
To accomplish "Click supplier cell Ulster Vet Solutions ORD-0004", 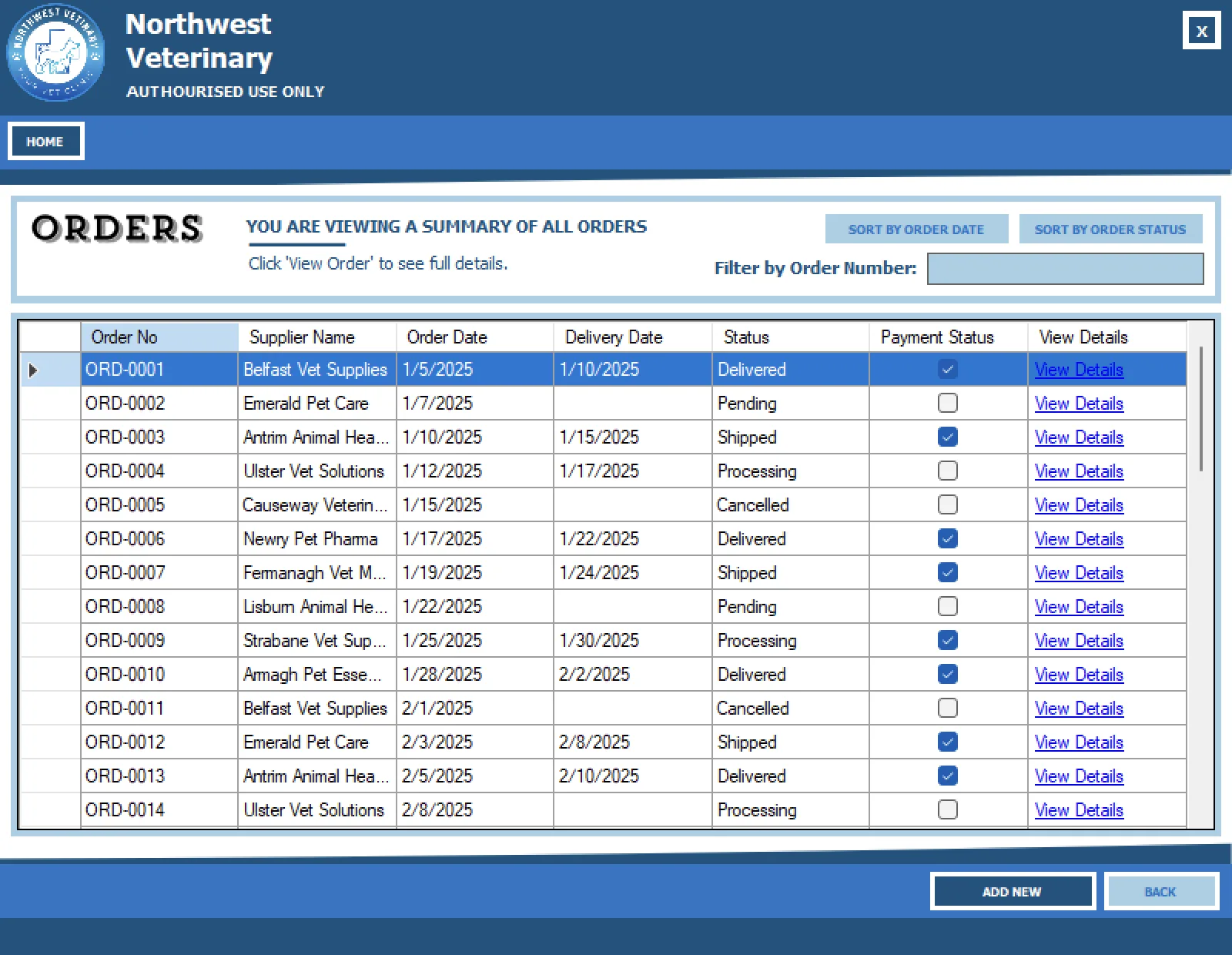I will point(317,471).
